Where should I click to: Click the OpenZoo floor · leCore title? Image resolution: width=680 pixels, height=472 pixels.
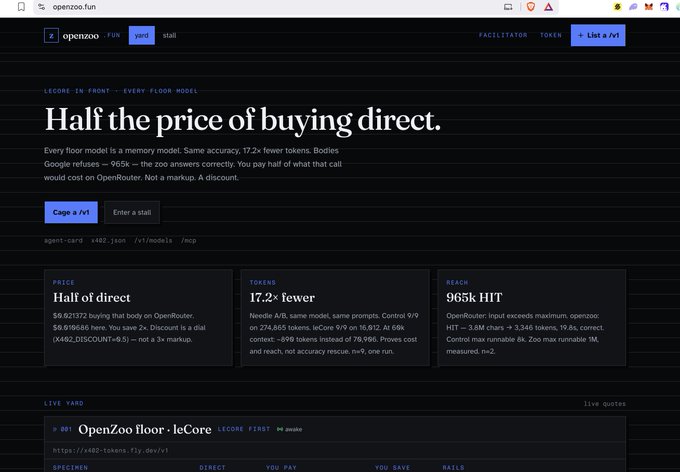[x=145, y=429]
